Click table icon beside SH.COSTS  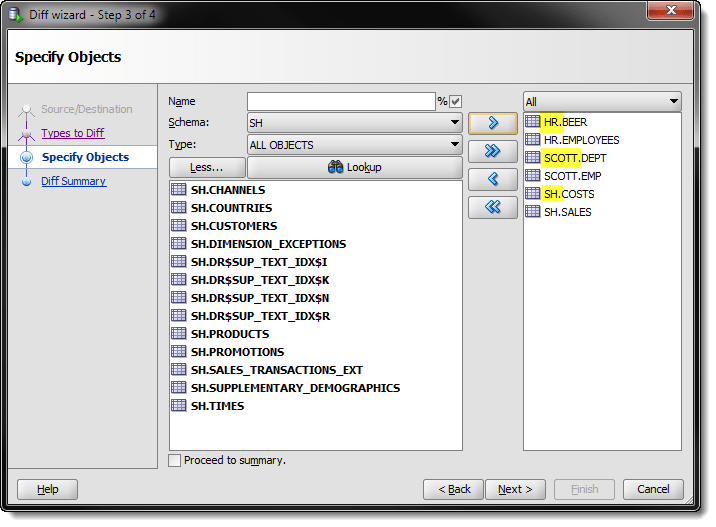tap(532, 194)
